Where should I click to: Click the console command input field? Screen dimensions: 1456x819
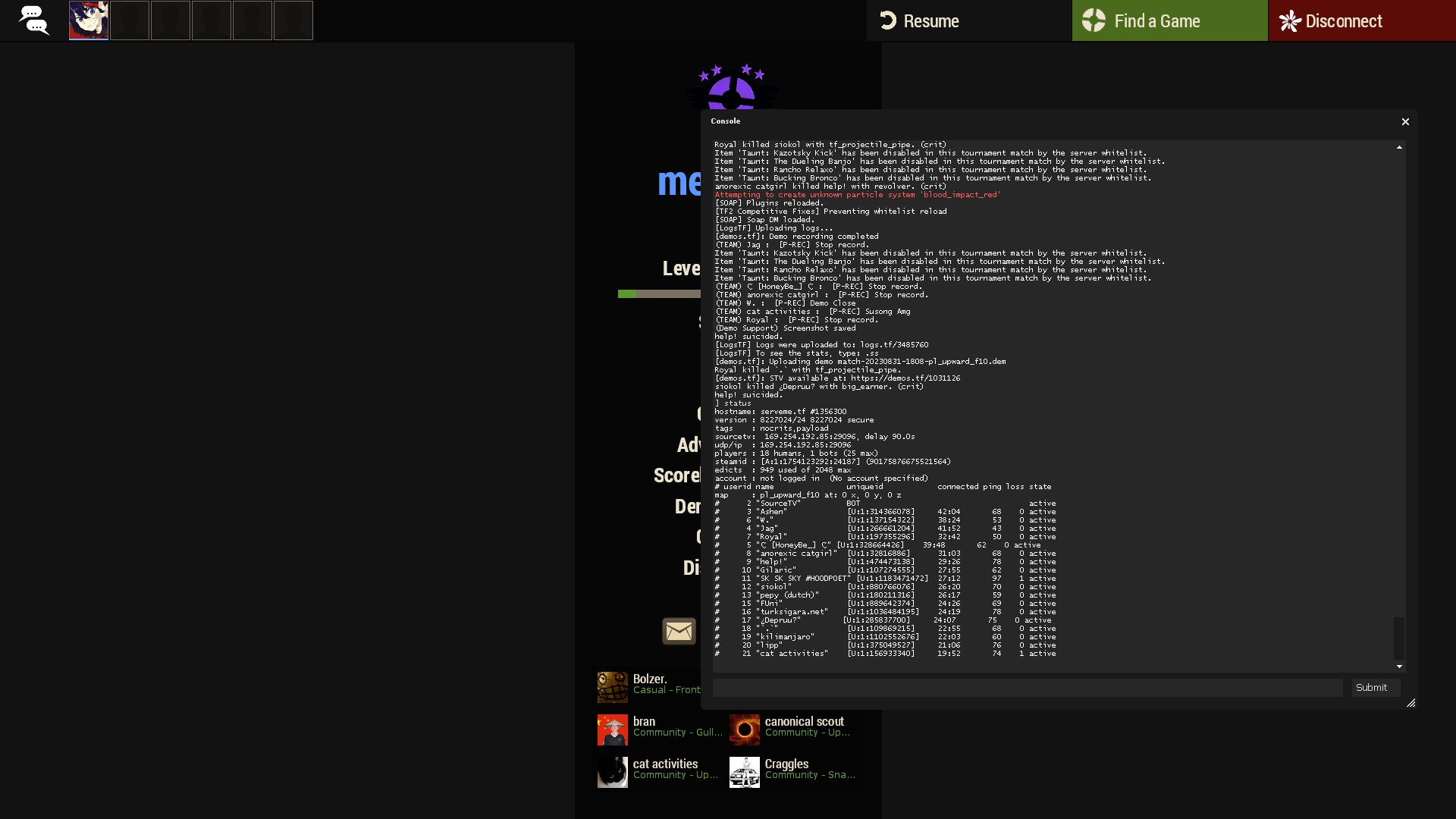[x=1027, y=688]
